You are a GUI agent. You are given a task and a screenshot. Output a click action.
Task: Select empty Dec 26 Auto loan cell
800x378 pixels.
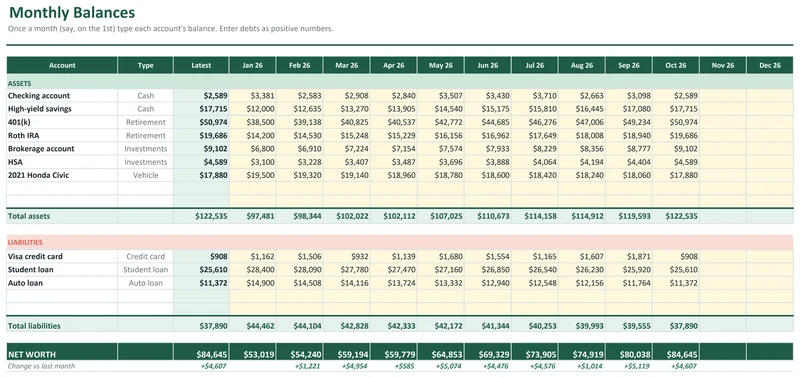770,283
